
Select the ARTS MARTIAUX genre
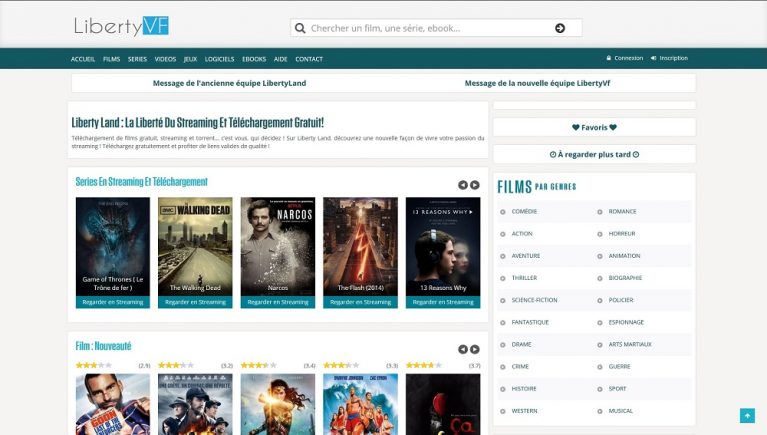[x=630, y=344]
